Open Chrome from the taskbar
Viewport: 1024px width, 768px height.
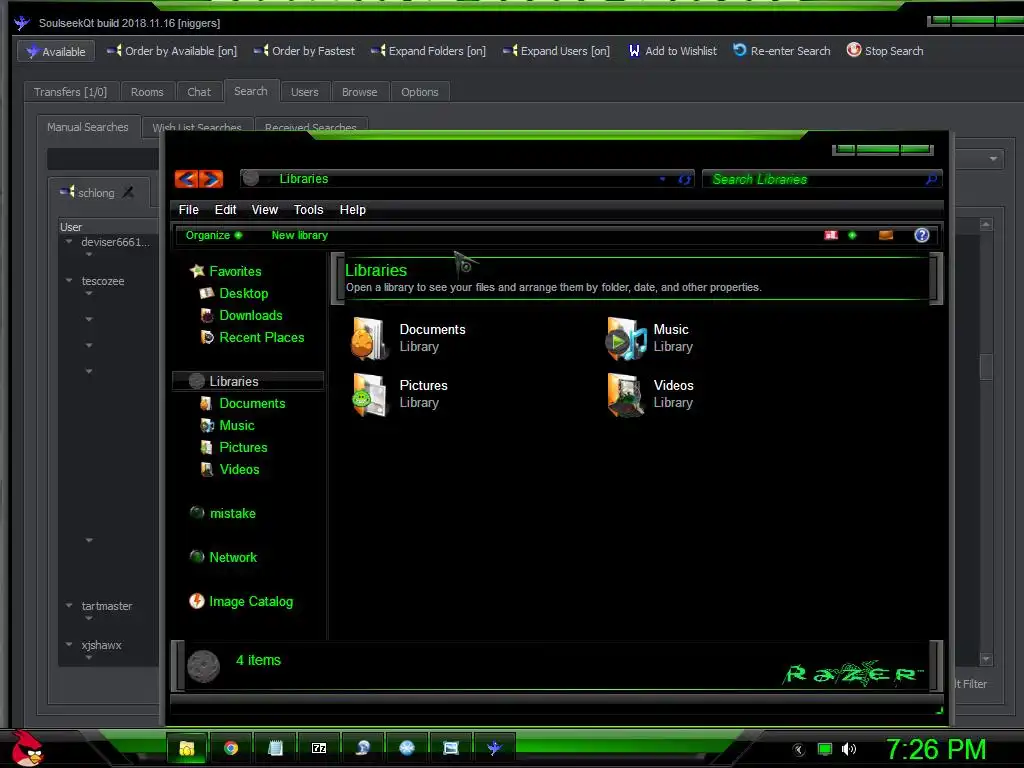click(x=231, y=748)
